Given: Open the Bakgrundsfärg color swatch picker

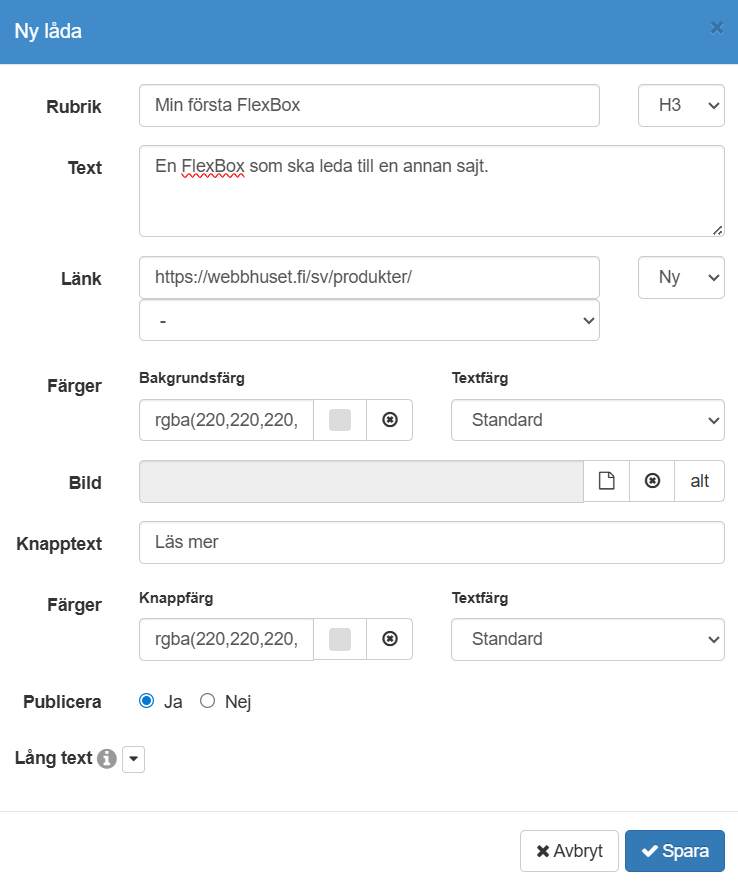Looking at the screenshot, I should point(340,420).
